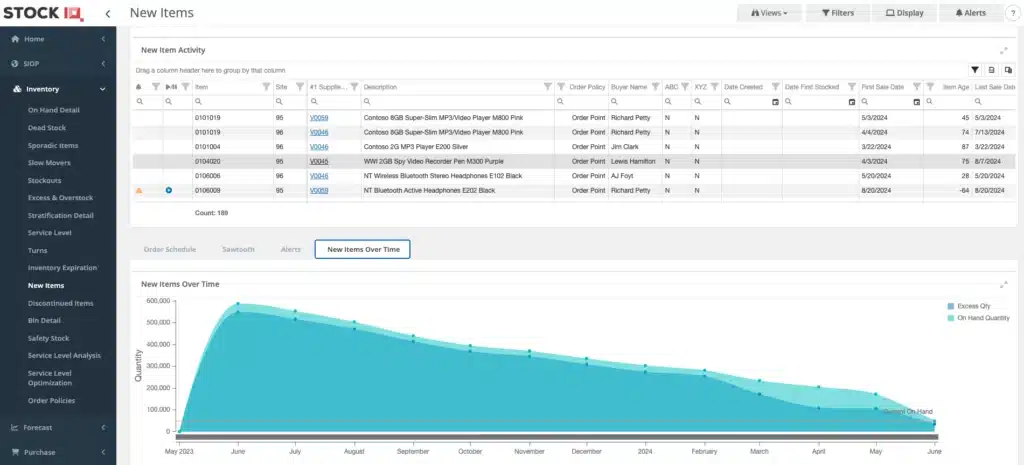
Task: Click the grid filter funnel toolbar icon
Action: pyautogui.click(x=974, y=70)
